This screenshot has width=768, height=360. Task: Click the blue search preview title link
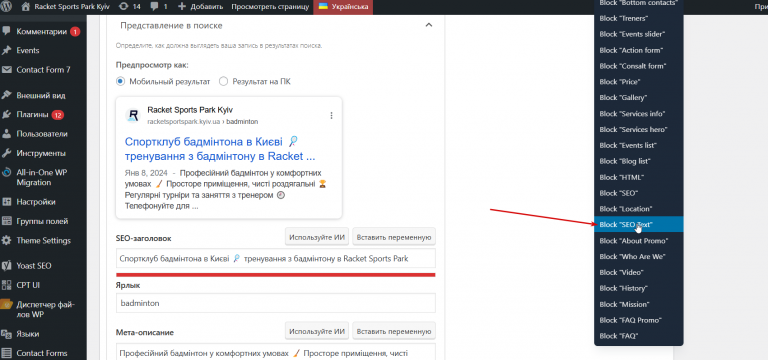tap(220, 149)
